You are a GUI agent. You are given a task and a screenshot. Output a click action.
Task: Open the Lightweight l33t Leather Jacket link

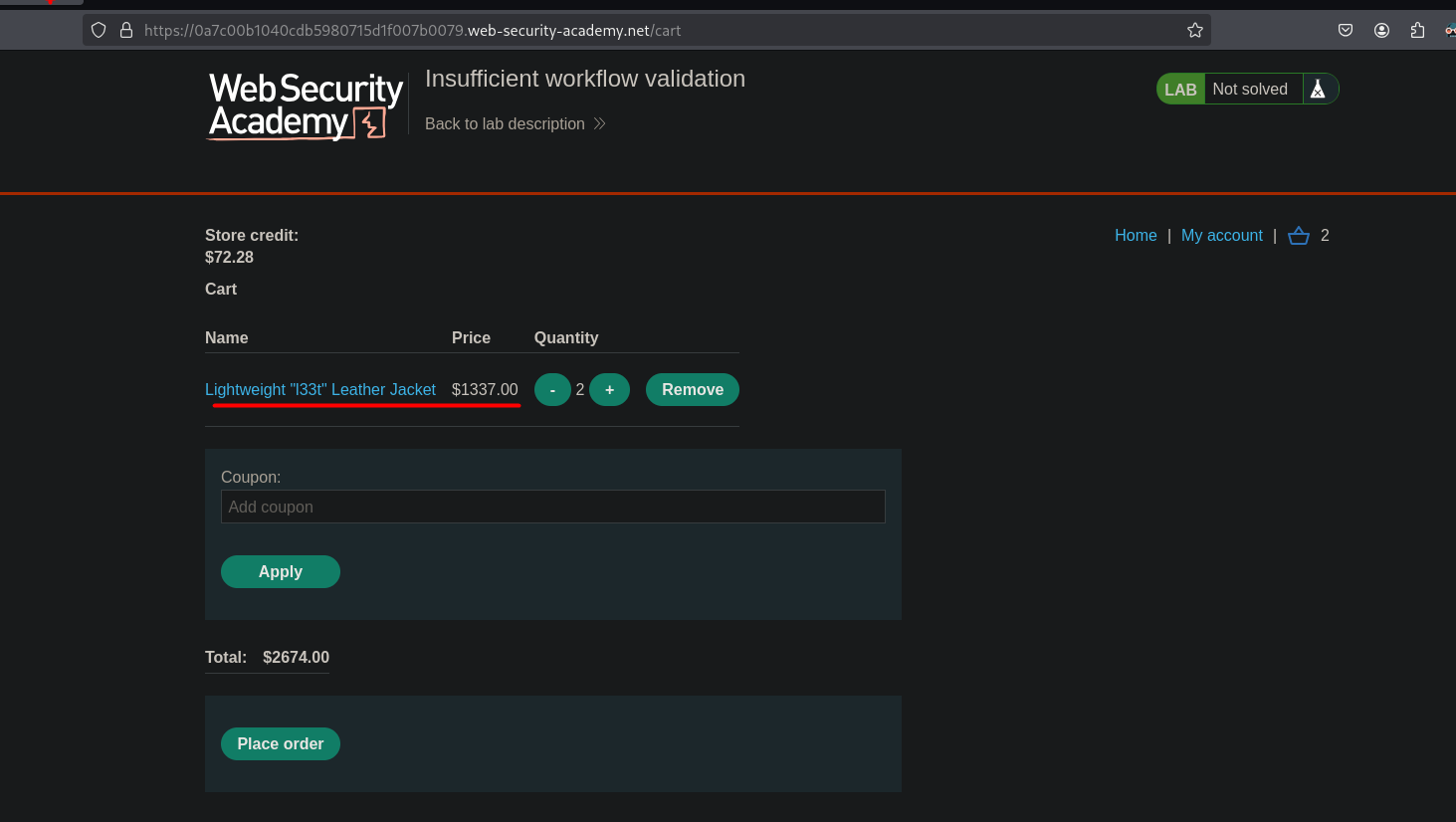click(320, 390)
